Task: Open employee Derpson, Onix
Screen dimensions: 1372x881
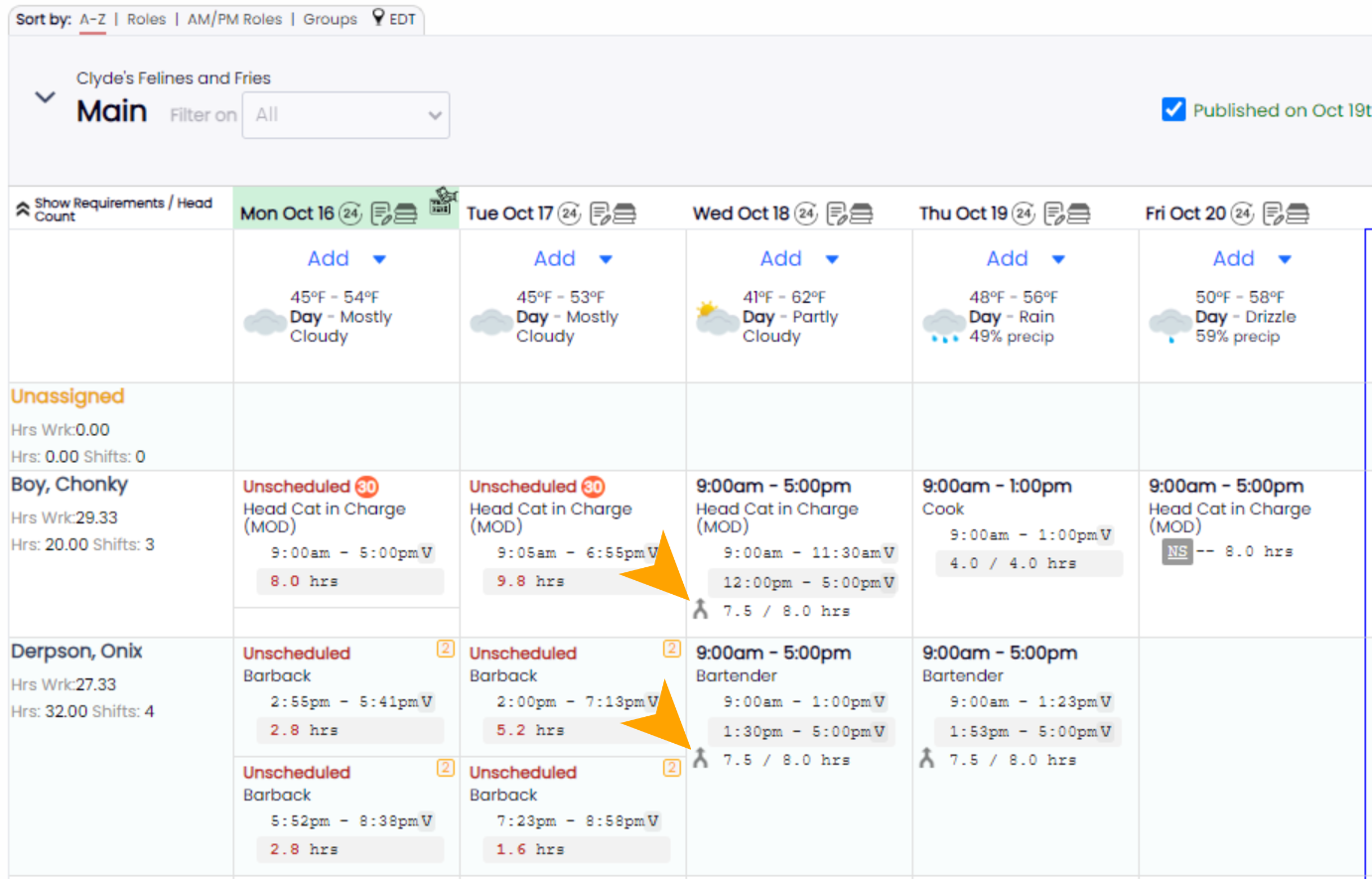Action: 76,652
